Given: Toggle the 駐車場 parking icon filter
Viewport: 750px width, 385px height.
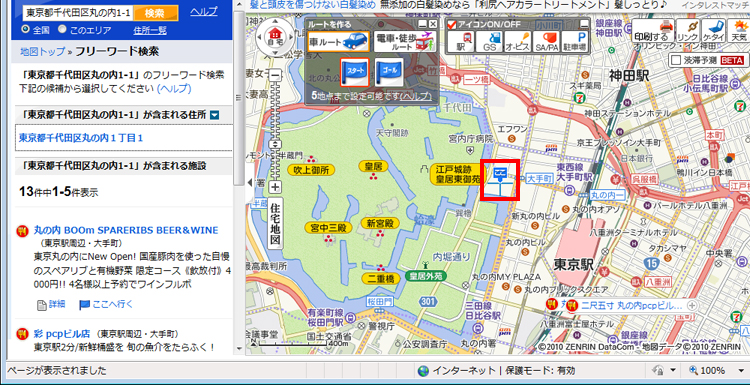Looking at the screenshot, I should 575,42.
